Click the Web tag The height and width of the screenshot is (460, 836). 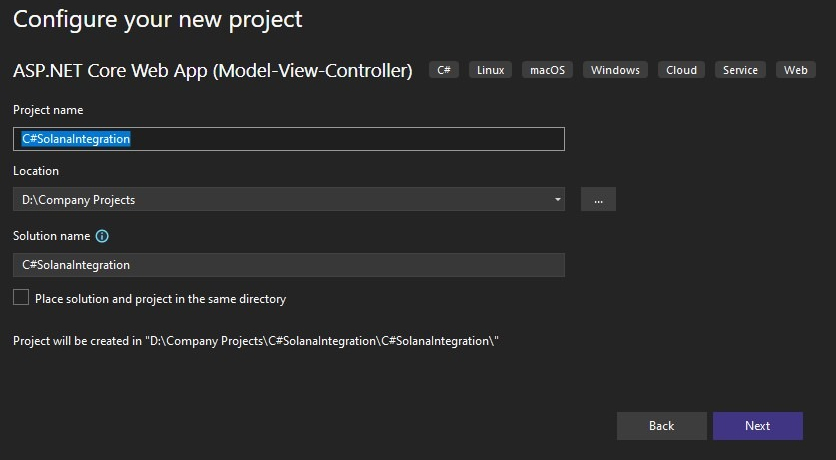point(795,70)
